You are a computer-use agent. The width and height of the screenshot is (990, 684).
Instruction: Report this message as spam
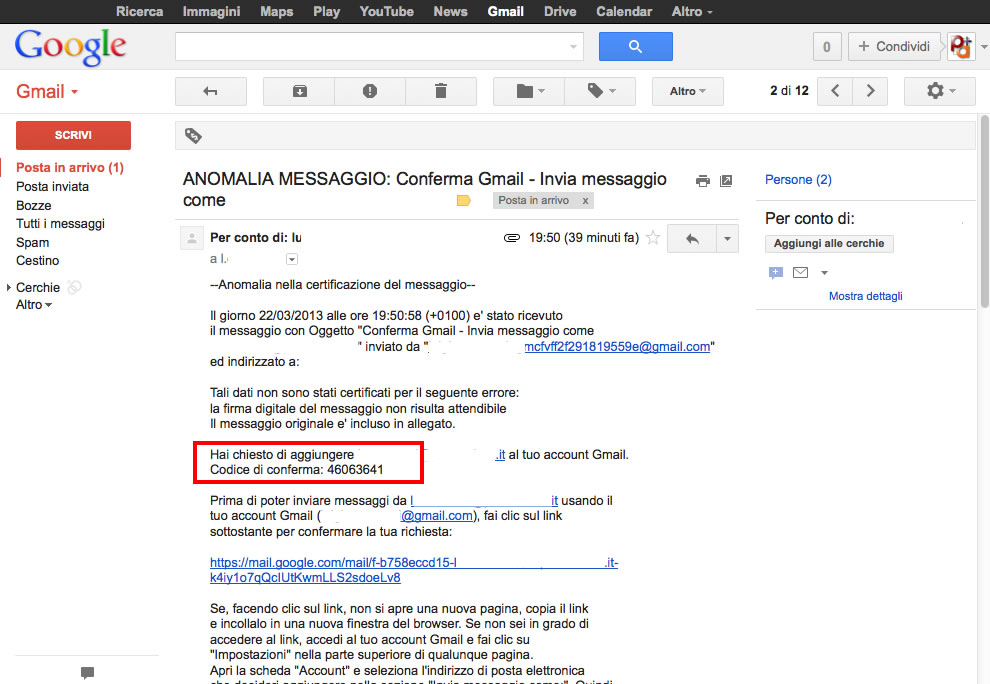pos(370,91)
